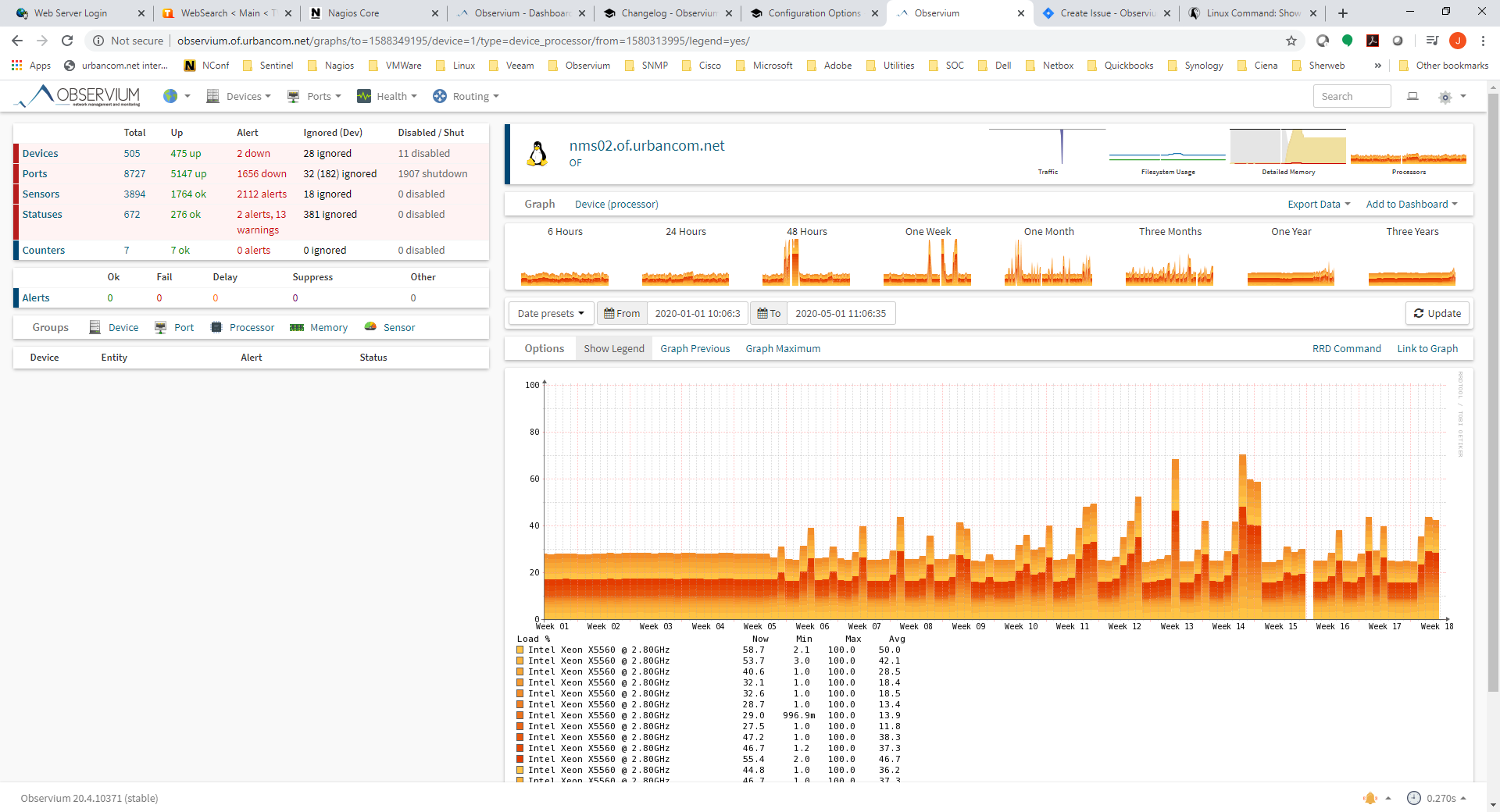Bookmark this page with the star icon

click(x=1291, y=41)
